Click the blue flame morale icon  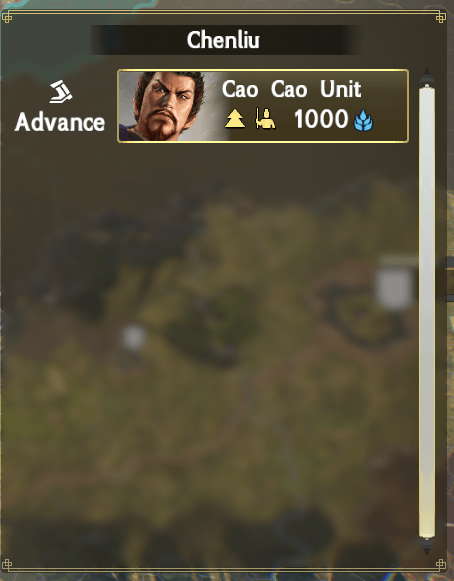tap(363, 120)
